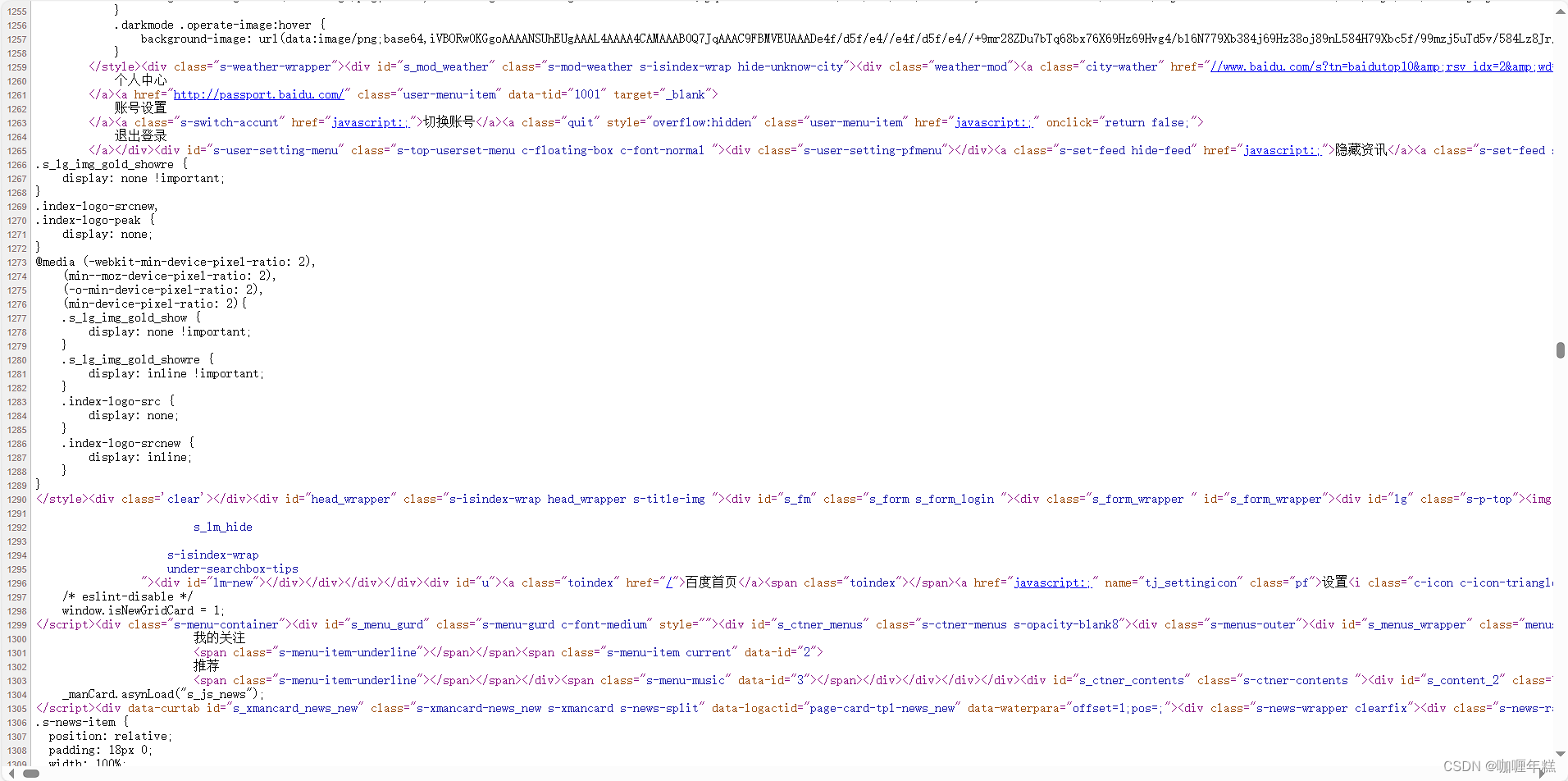Click the text 账号设置
1568x781 pixels.
tap(140, 108)
